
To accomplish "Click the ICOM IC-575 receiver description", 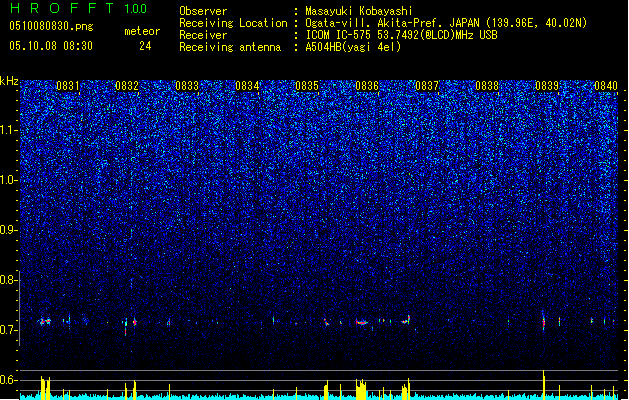I will 402,35.
